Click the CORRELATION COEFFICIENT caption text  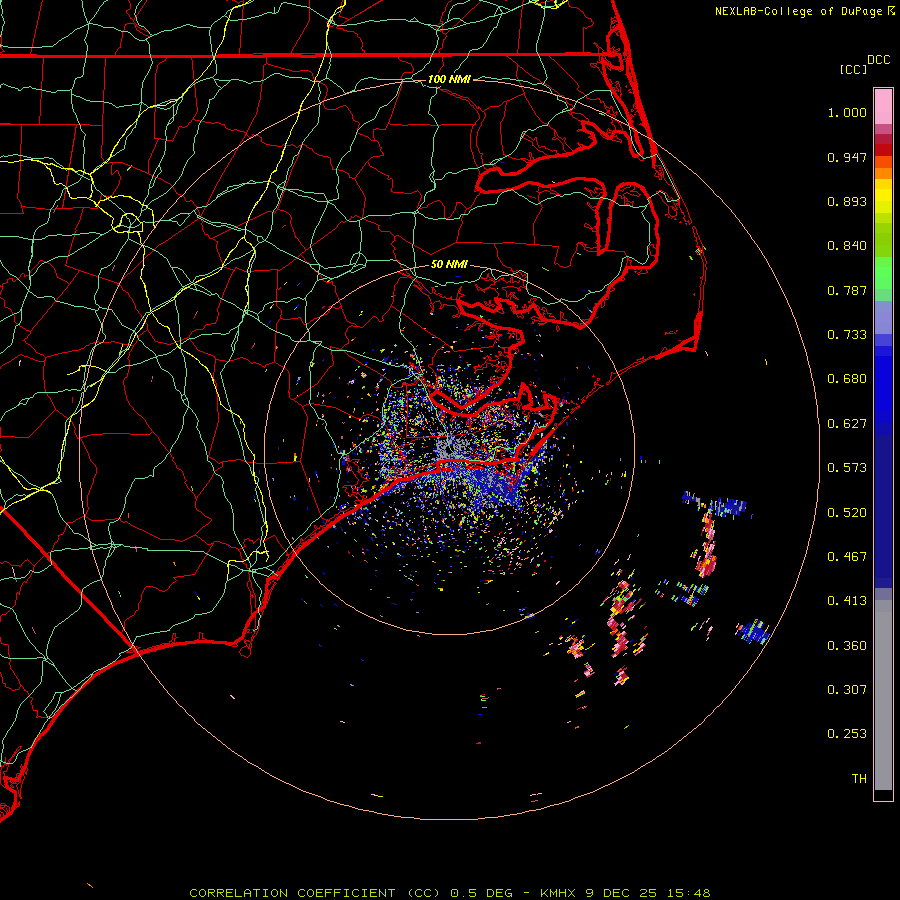[x=292, y=893]
